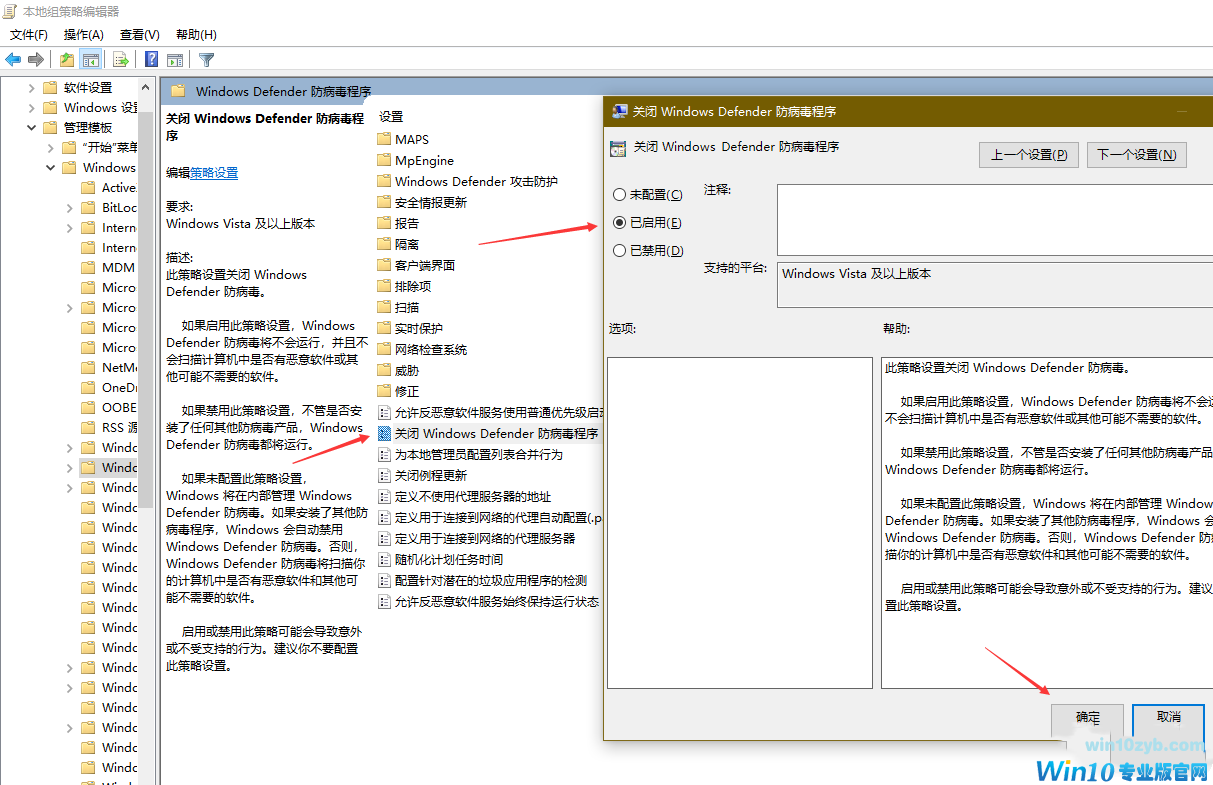The image size is (1213, 785).
Task: Open help via the question mark icon
Action: [151, 59]
